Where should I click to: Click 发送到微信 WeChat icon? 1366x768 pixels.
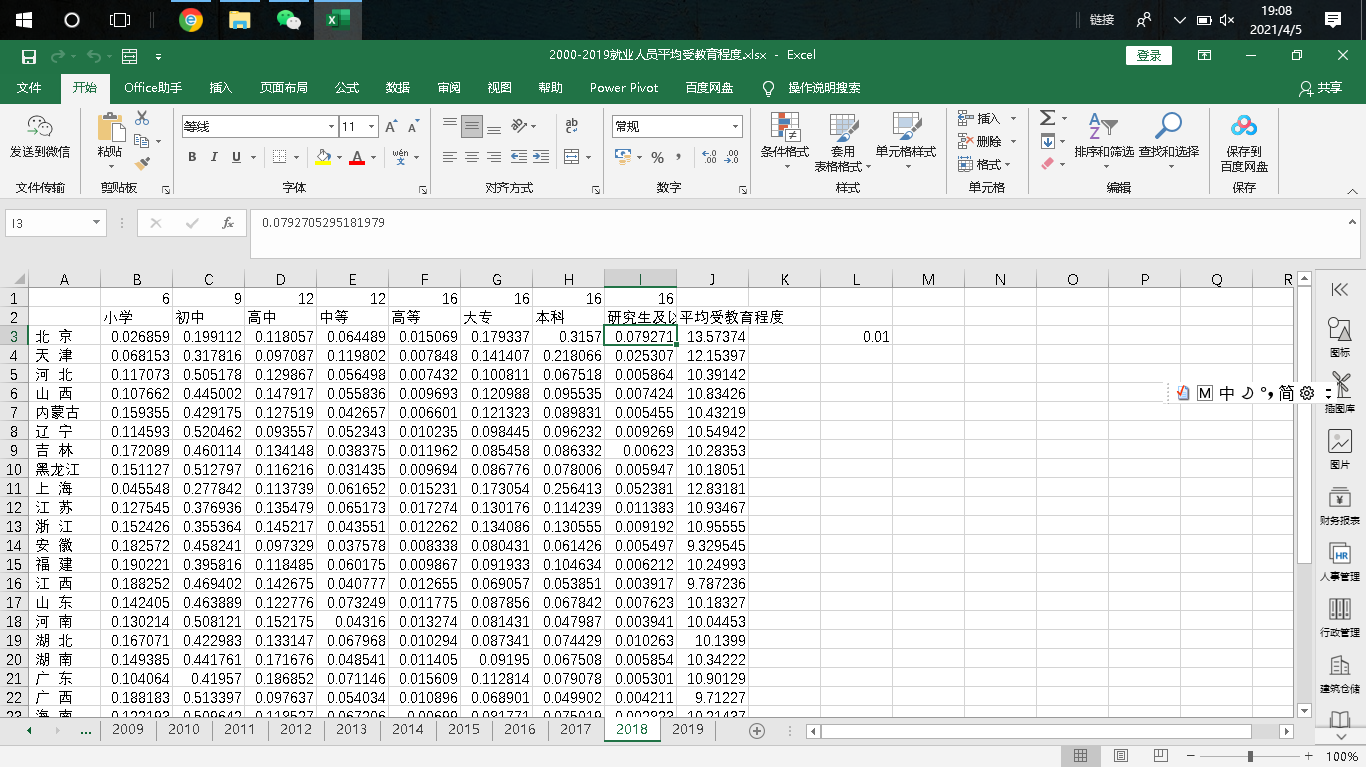pyautogui.click(x=40, y=138)
